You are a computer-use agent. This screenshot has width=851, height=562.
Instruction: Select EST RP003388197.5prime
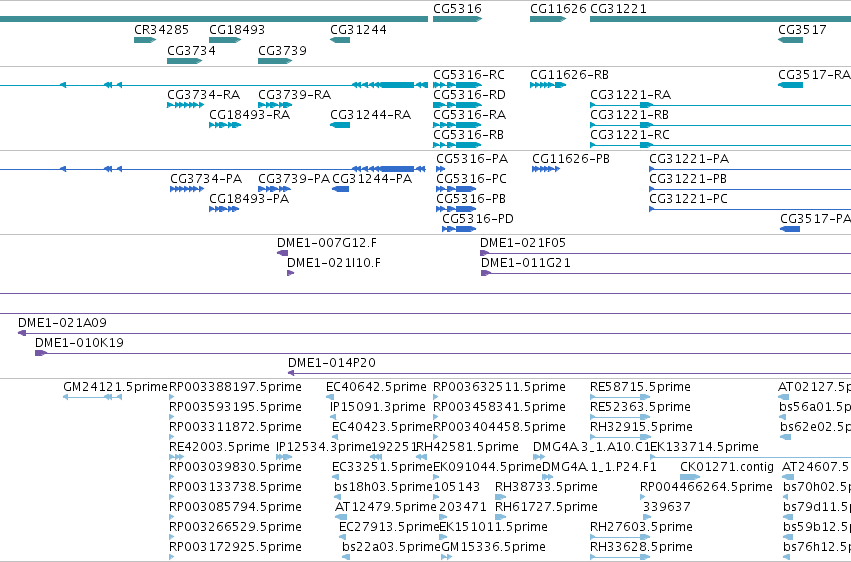[172, 397]
